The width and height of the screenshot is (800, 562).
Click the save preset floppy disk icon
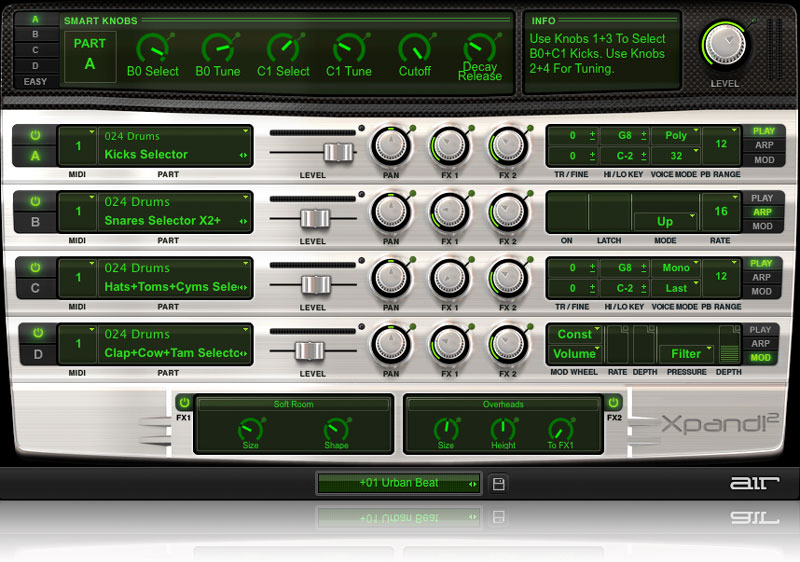point(499,484)
